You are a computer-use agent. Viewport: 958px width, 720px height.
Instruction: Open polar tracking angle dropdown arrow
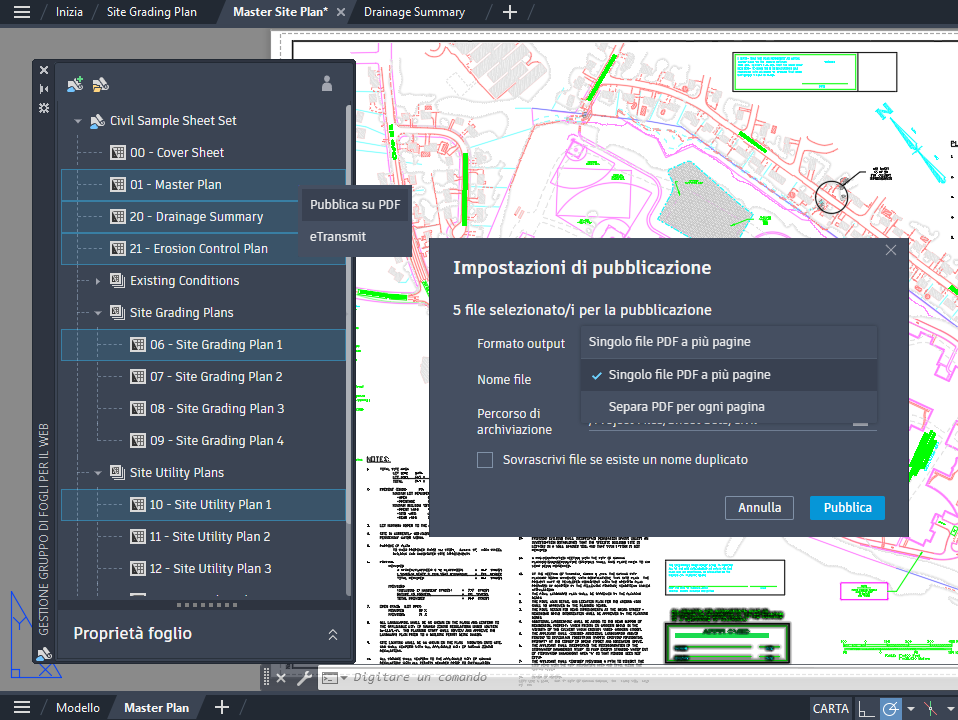tap(911, 709)
